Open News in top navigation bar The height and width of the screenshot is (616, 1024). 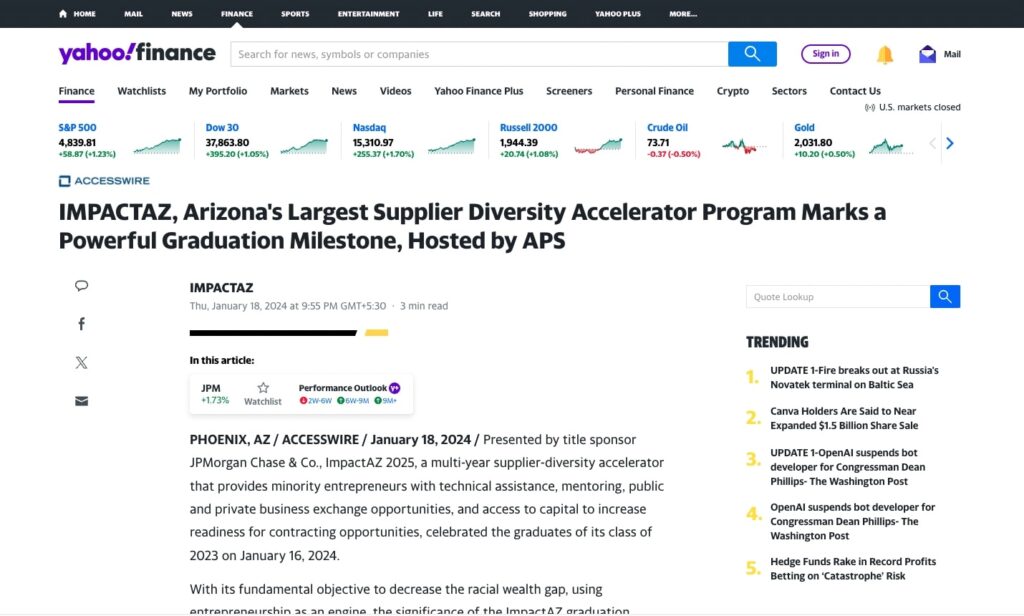point(182,14)
